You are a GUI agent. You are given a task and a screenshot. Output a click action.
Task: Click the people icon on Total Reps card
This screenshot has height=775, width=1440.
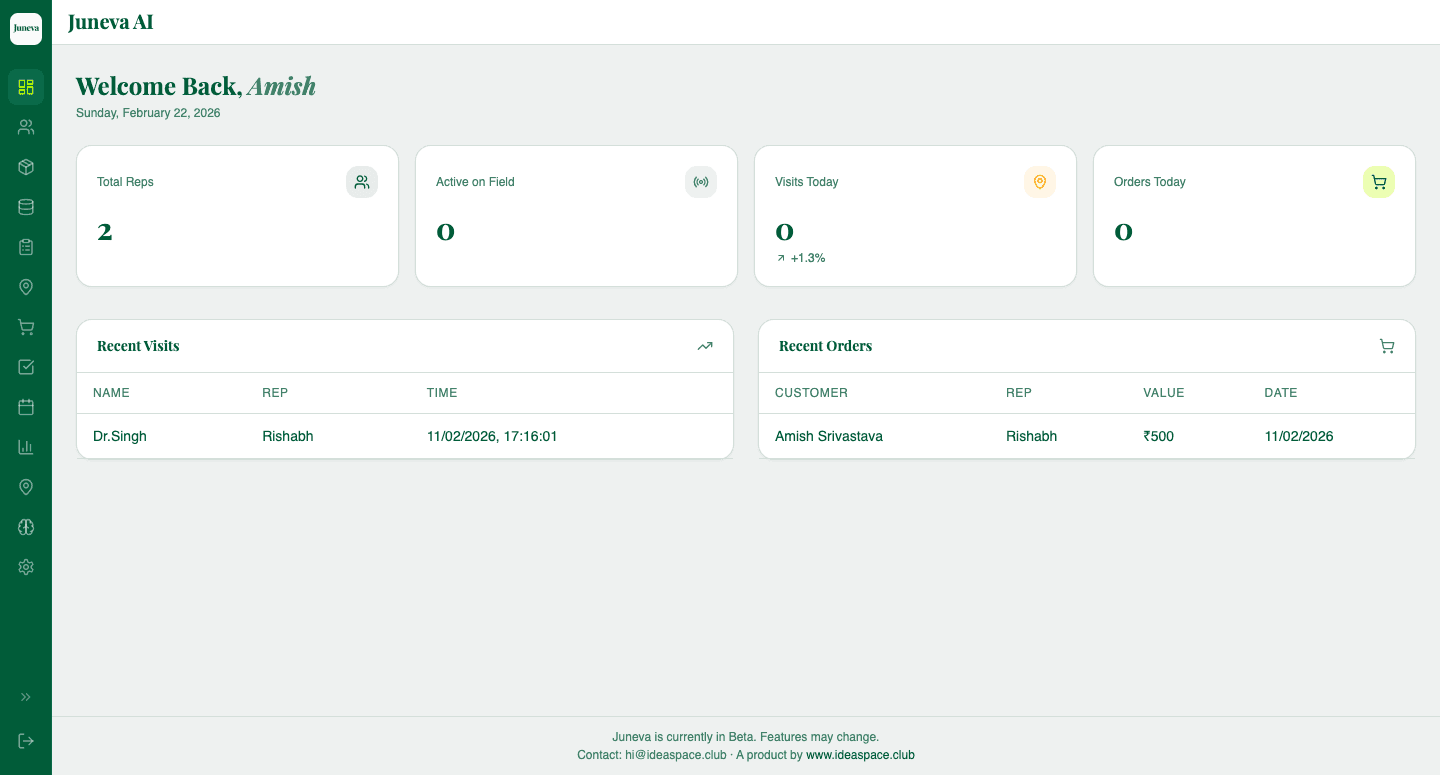pyautogui.click(x=362, y=182)
